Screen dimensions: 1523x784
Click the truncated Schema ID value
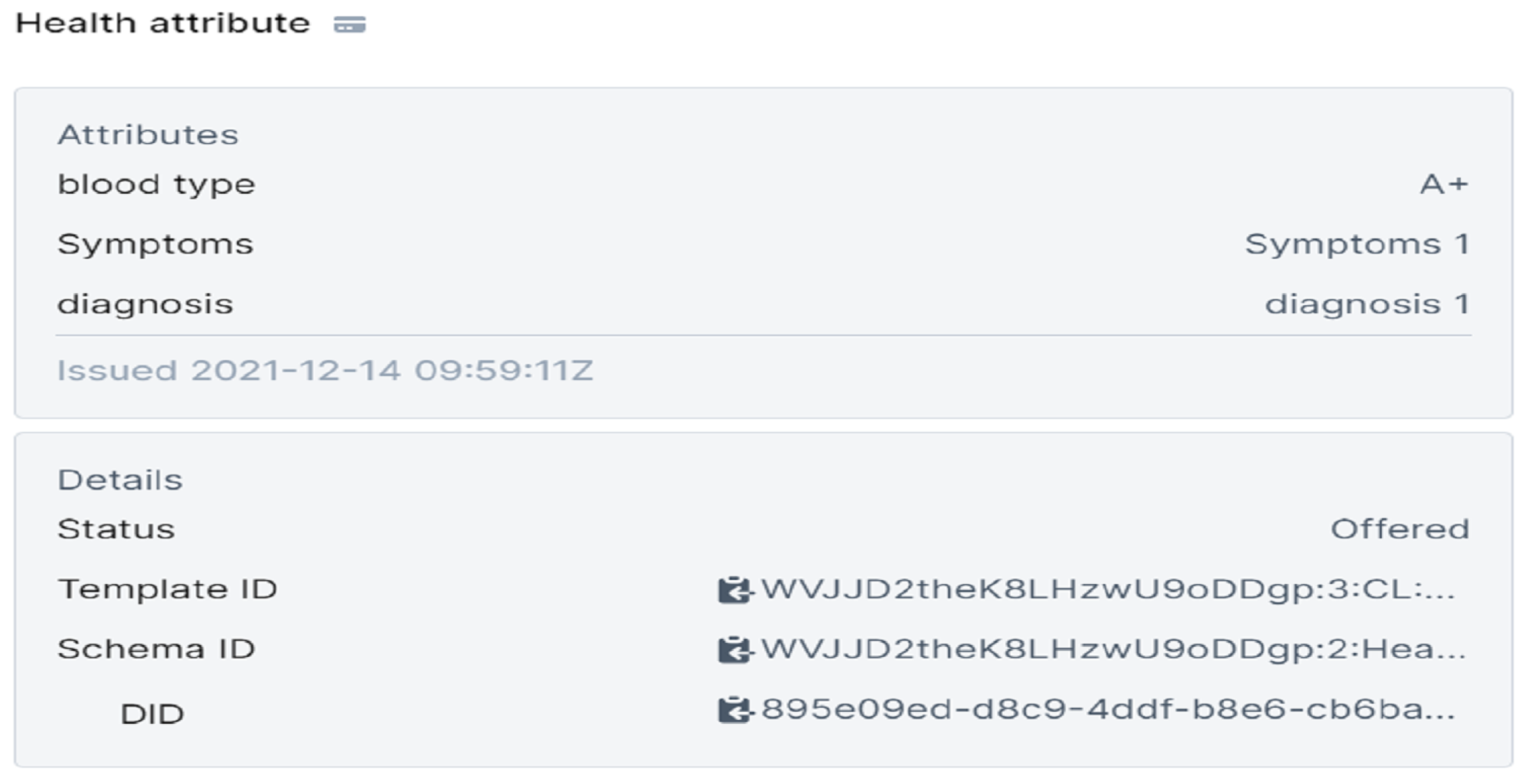(1113, 650)
